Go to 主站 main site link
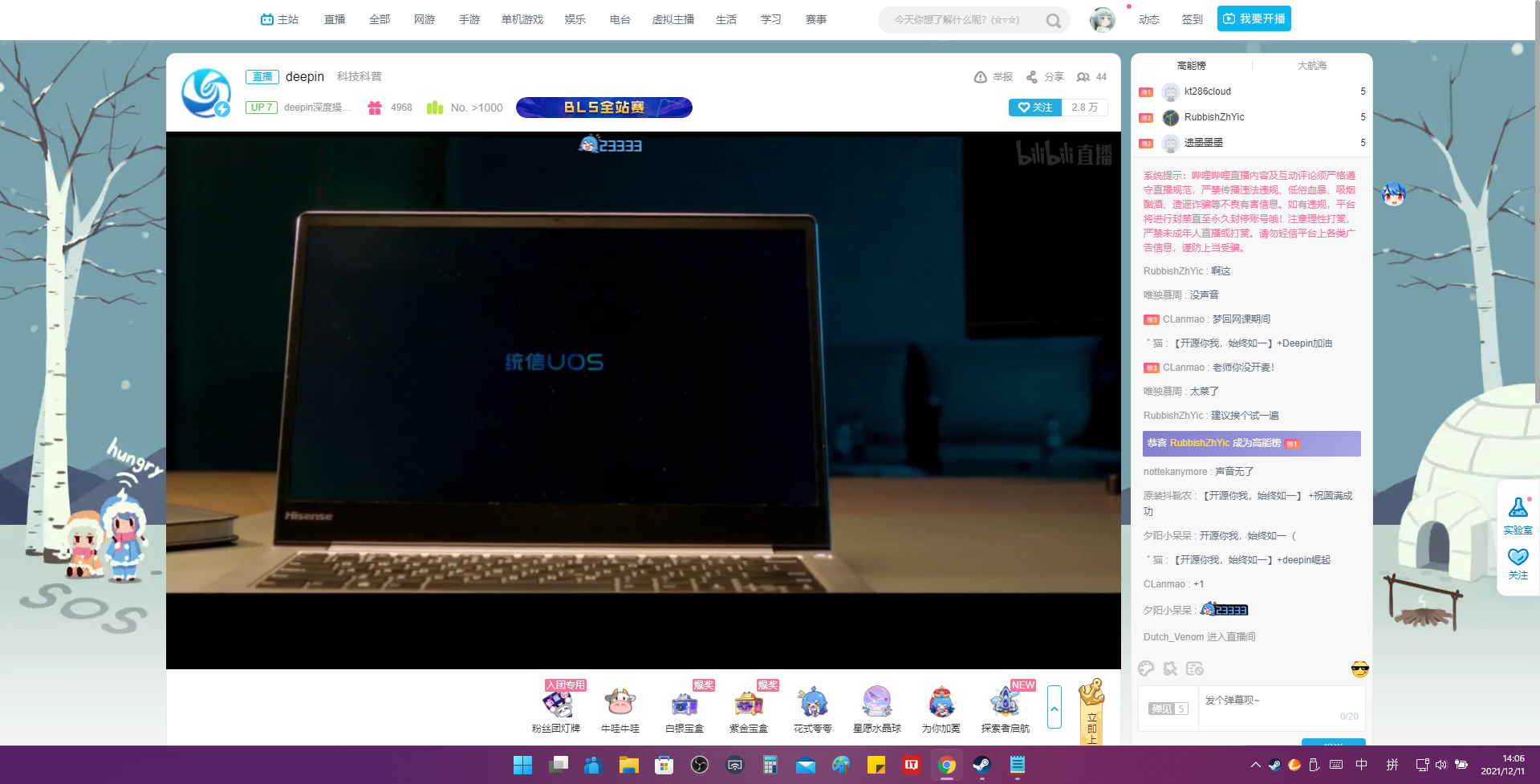The height and width of the screenshot is (784, 1540). click(x=279, y=19)
